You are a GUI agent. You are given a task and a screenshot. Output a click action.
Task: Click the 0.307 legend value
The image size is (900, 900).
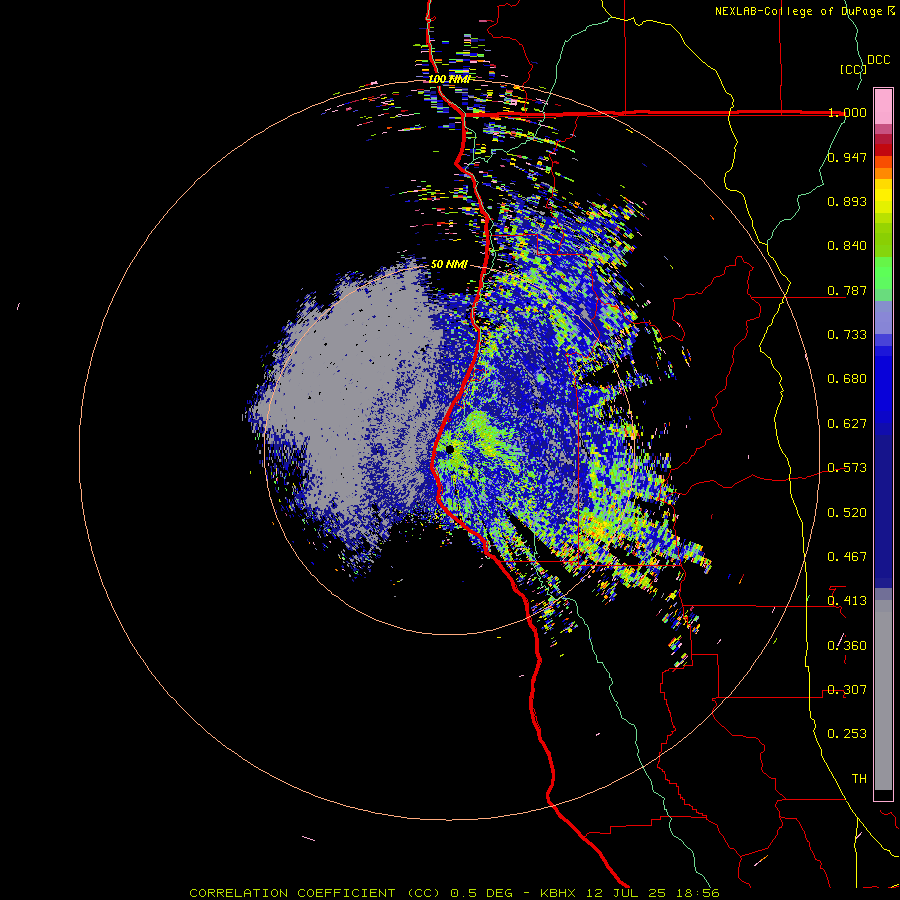pos(847,690)
